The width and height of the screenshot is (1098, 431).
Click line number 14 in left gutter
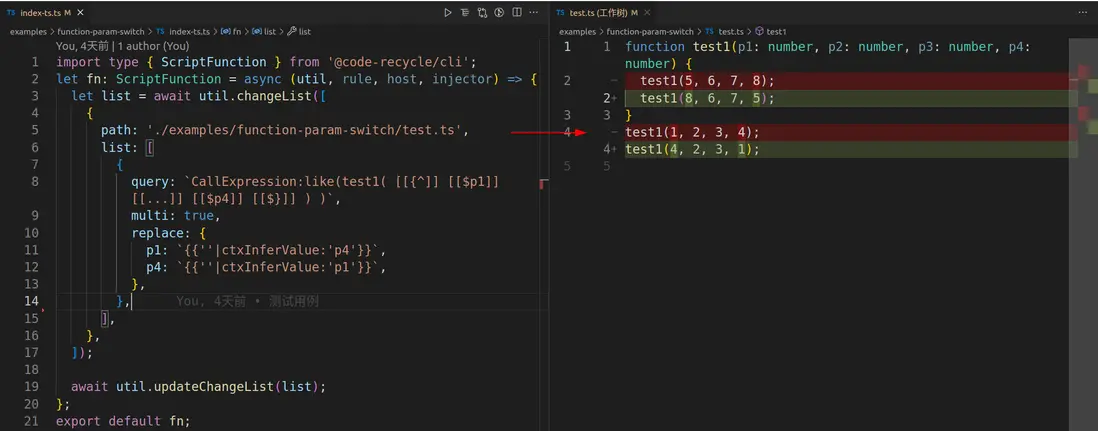point(32,301)
